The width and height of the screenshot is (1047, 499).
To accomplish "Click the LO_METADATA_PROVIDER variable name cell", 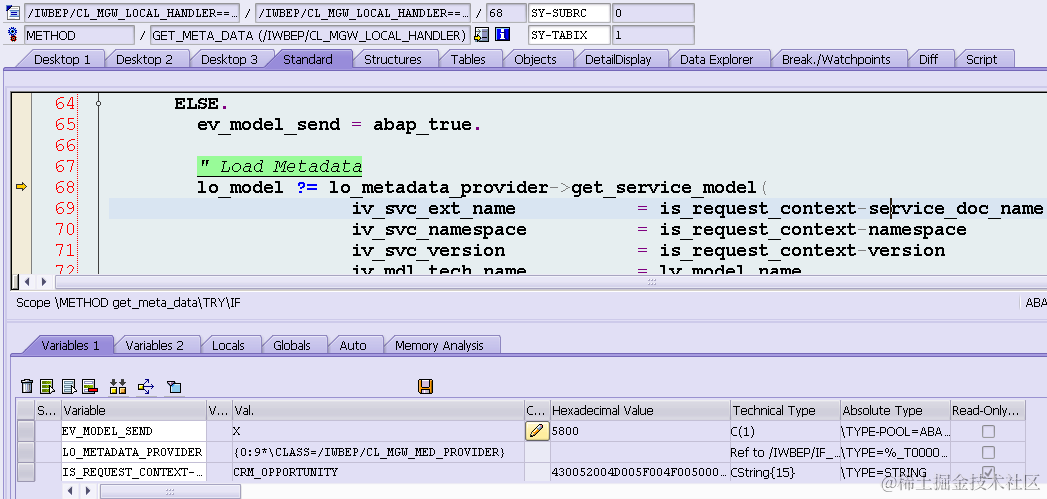I will click(134, 452).
